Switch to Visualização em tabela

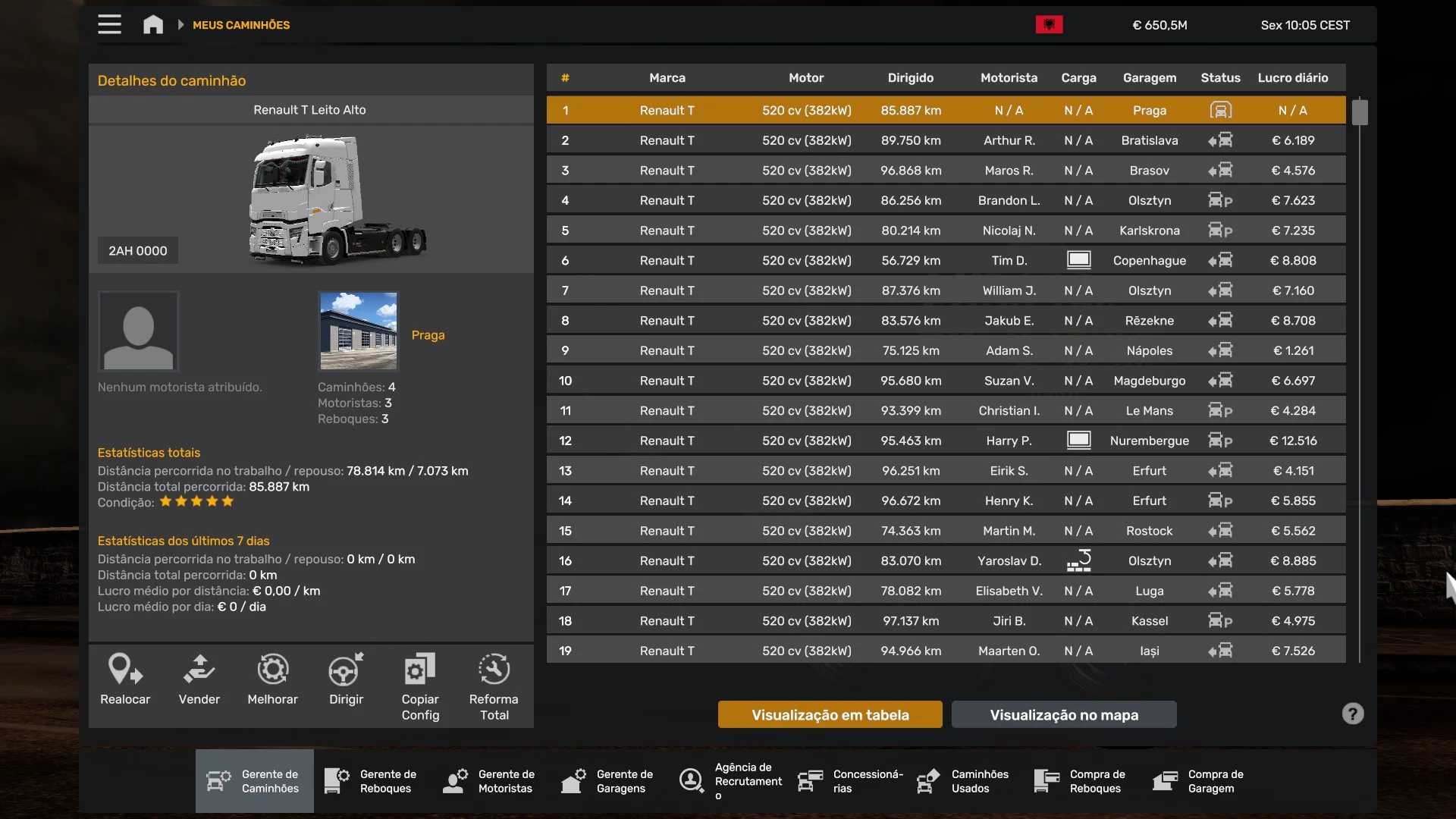point(830,714)
